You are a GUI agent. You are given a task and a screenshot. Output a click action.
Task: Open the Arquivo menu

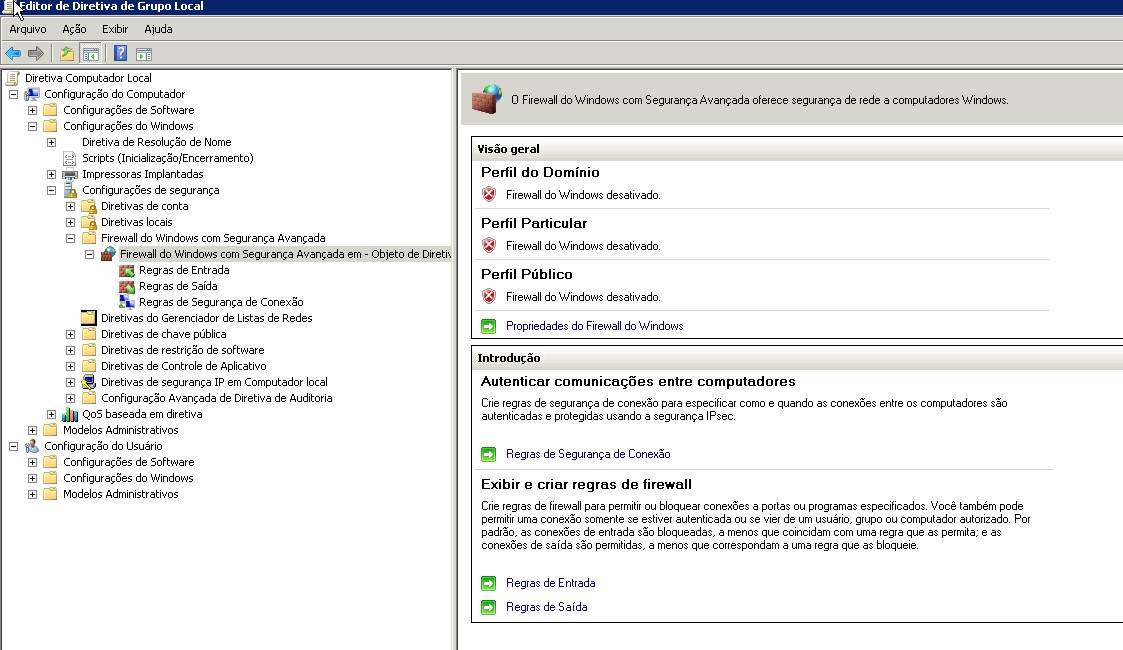tap(28, 29)
